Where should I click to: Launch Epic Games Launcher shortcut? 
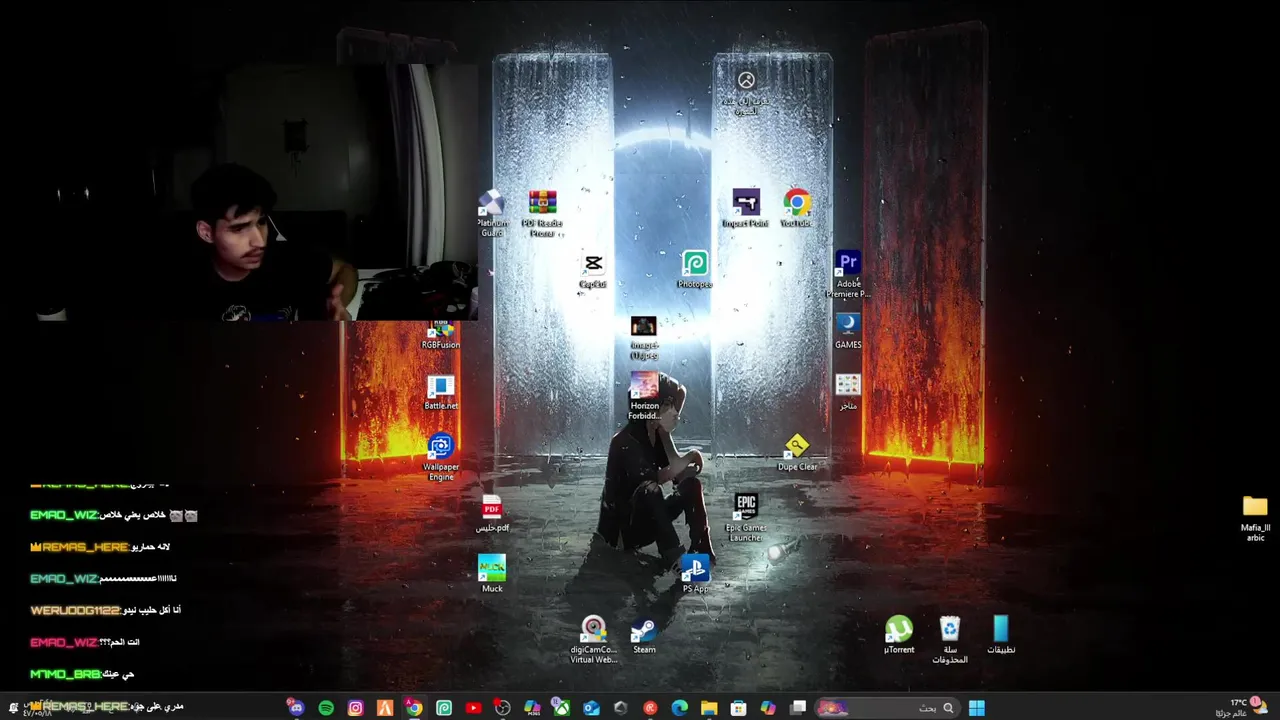point(746,518)
